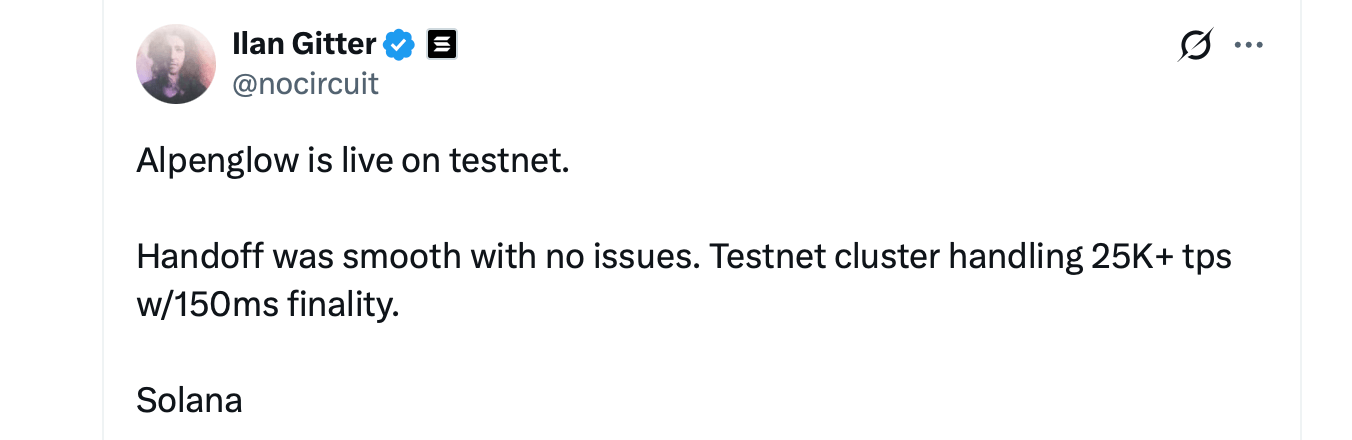This screenshot has height=440, width=1352.
Task: Click the word 'testnet.' in the first line
Action: 509,160
